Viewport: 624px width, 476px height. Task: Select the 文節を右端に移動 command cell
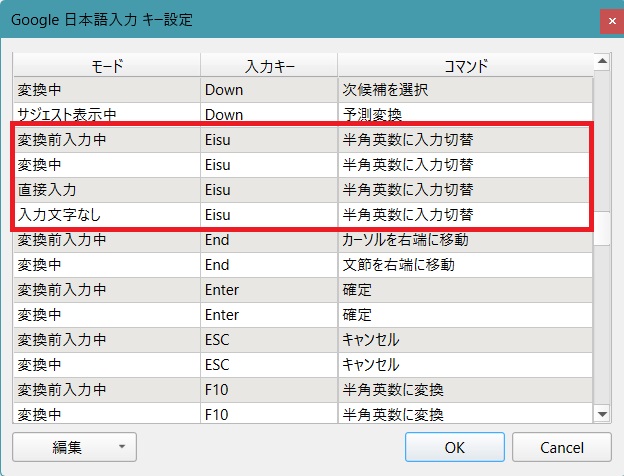click(x=465, y=265)
